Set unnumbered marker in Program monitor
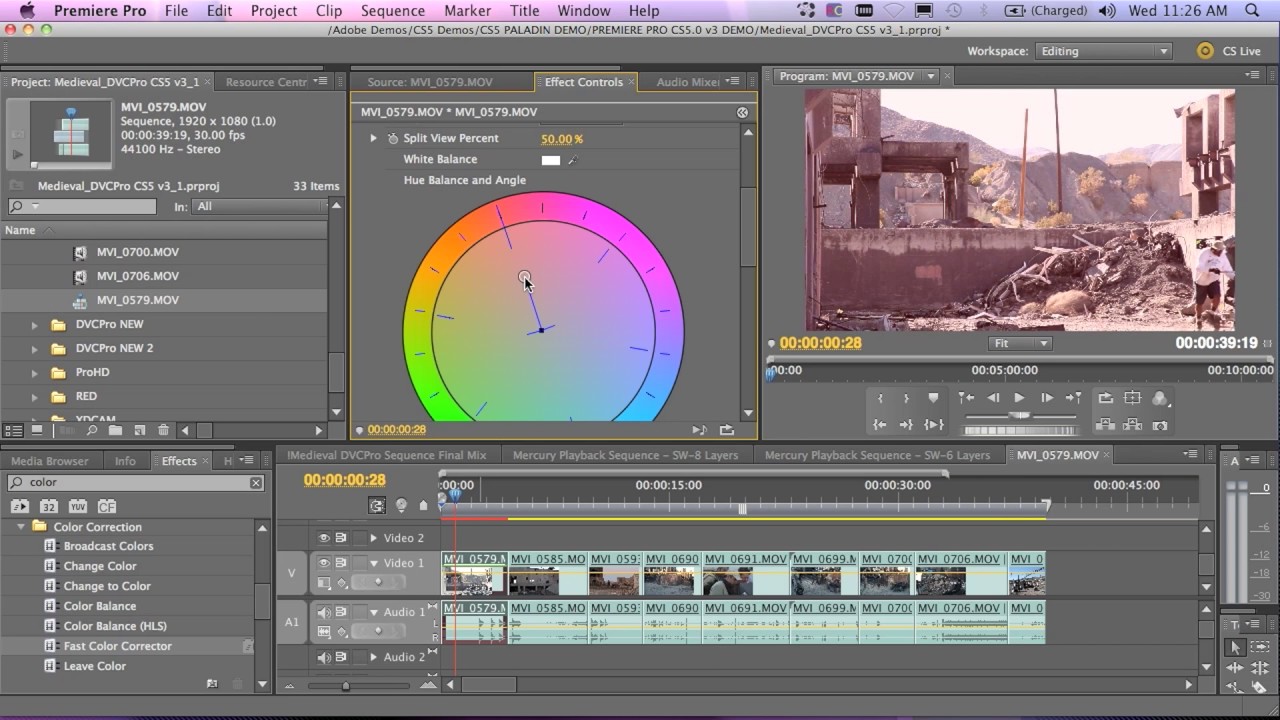The image size is (1280, 720). 933,398
